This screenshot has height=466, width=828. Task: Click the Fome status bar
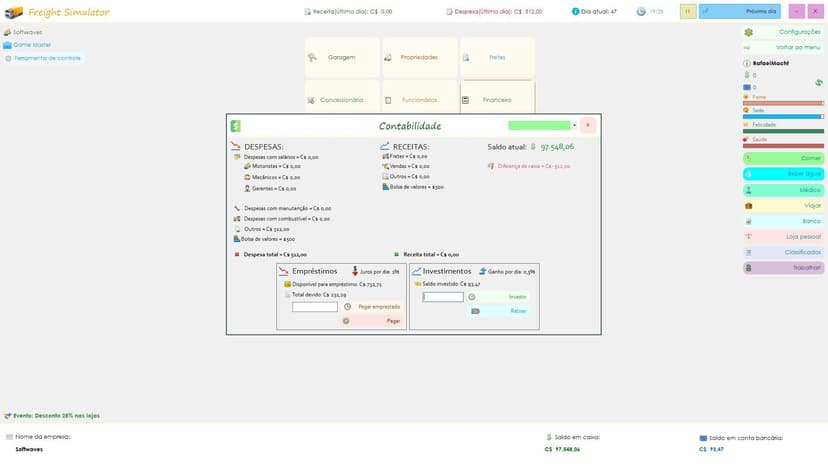tap(783, 103)
